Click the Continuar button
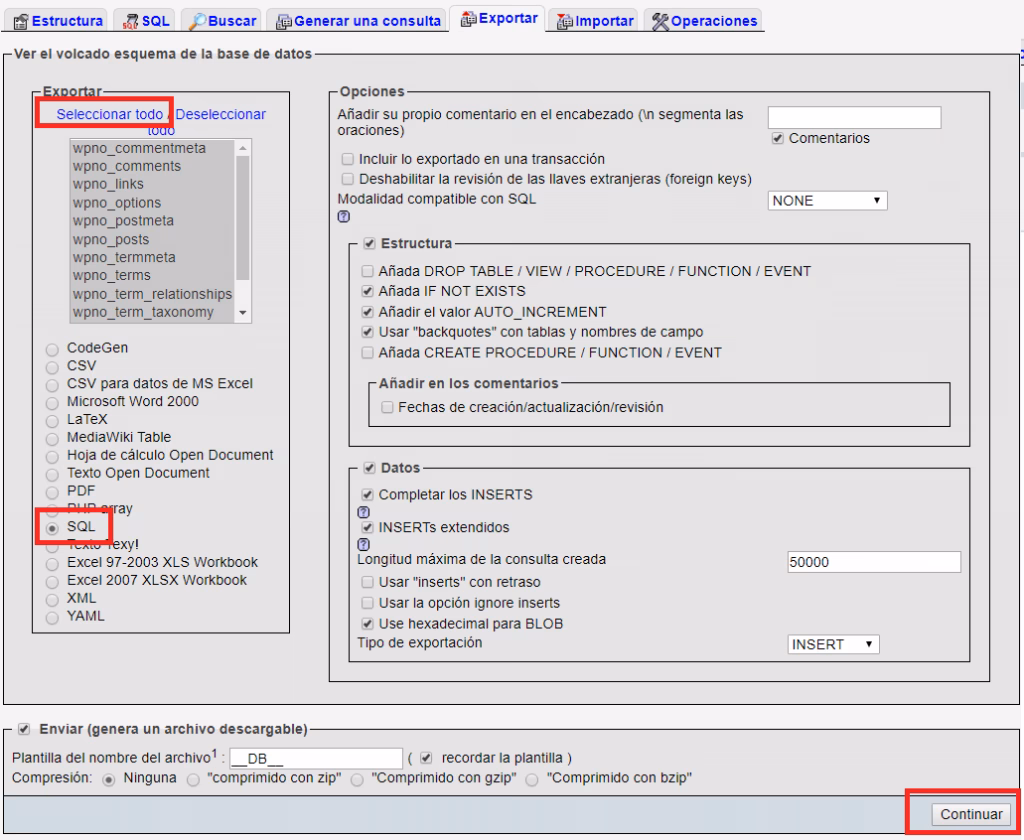The height and width of the screenshot is (840, 1024). [970, 814]
